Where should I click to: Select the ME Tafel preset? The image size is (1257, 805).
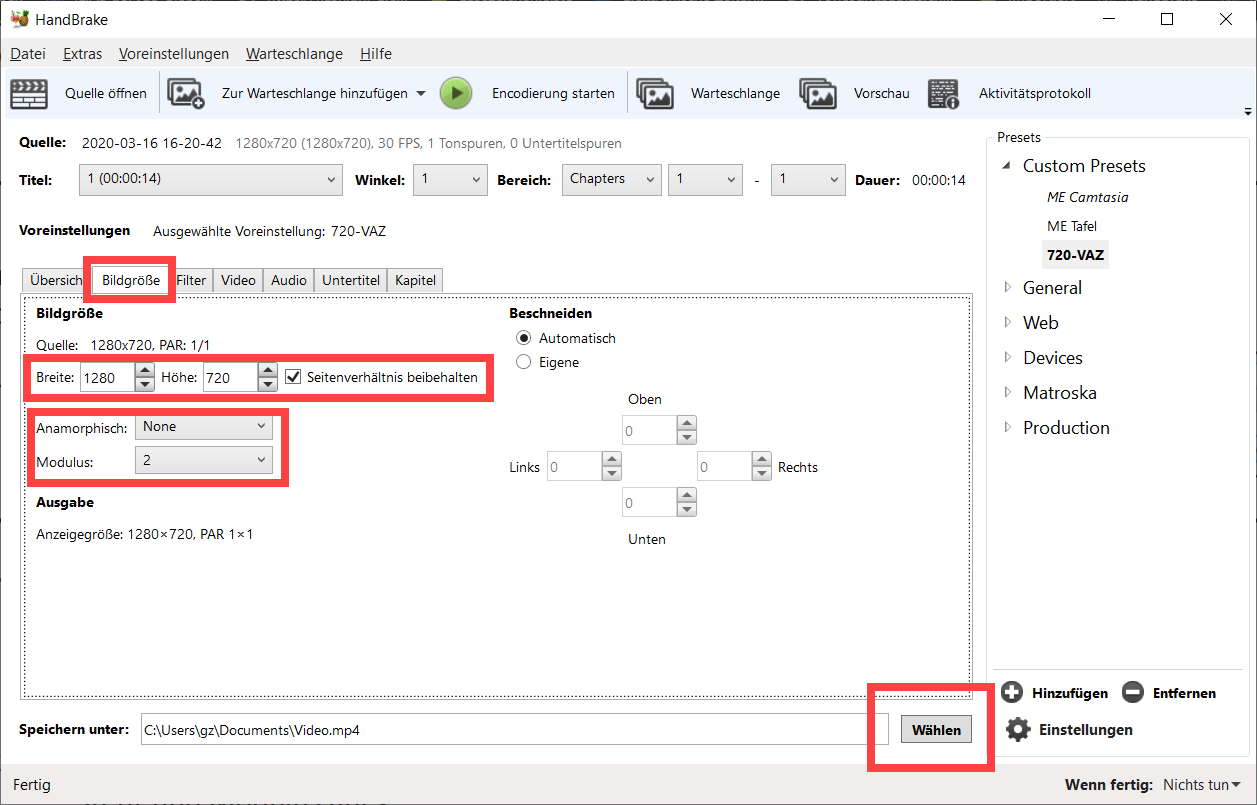tap(1072, 226)
